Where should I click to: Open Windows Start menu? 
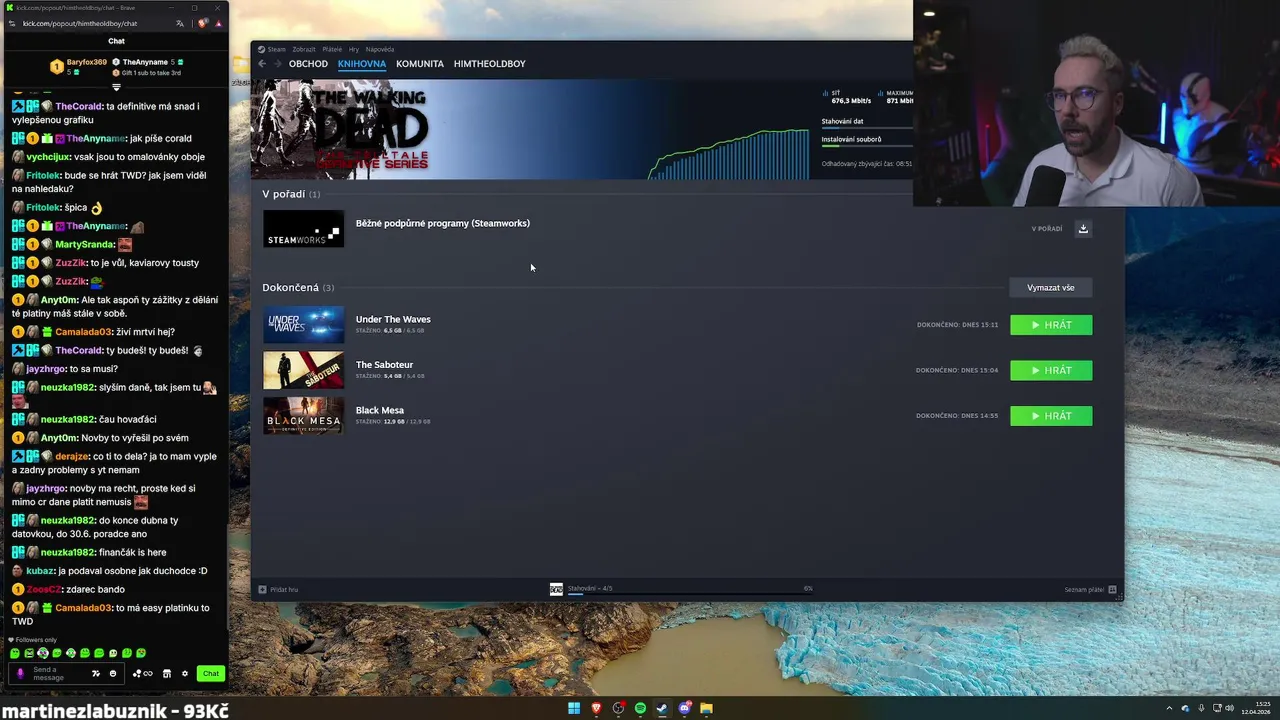(574, 708)
